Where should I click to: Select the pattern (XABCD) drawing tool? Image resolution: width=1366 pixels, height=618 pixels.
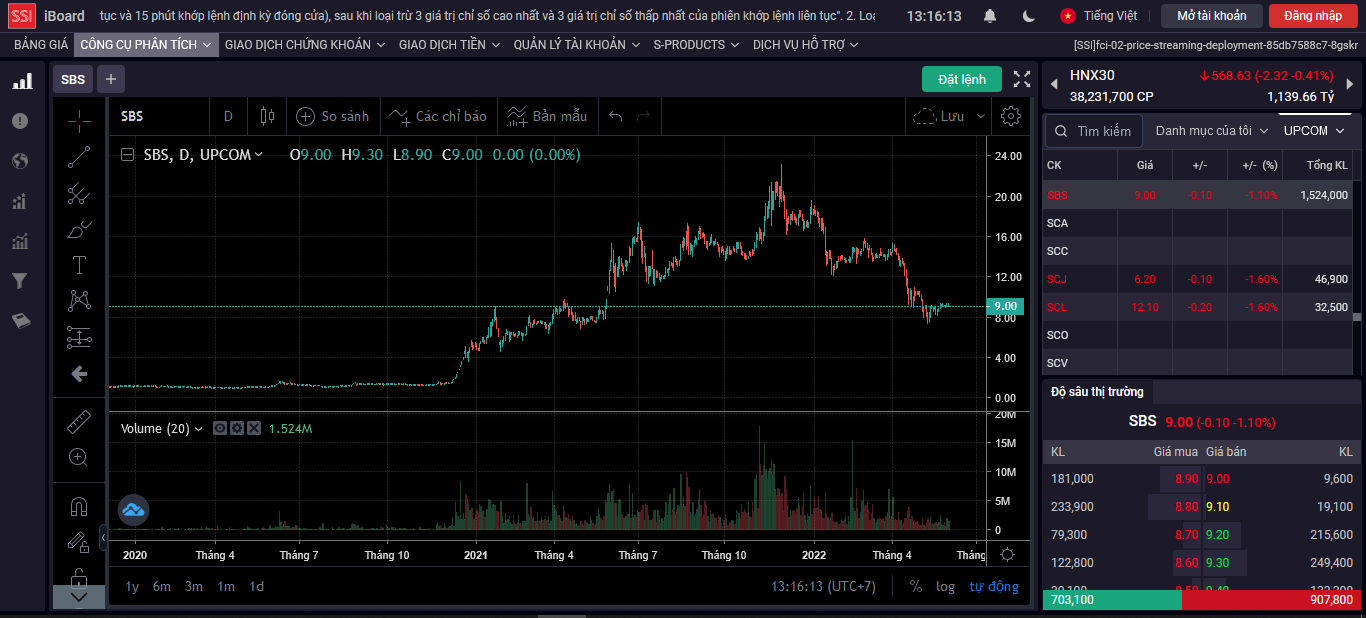click(x=79, y=301)
